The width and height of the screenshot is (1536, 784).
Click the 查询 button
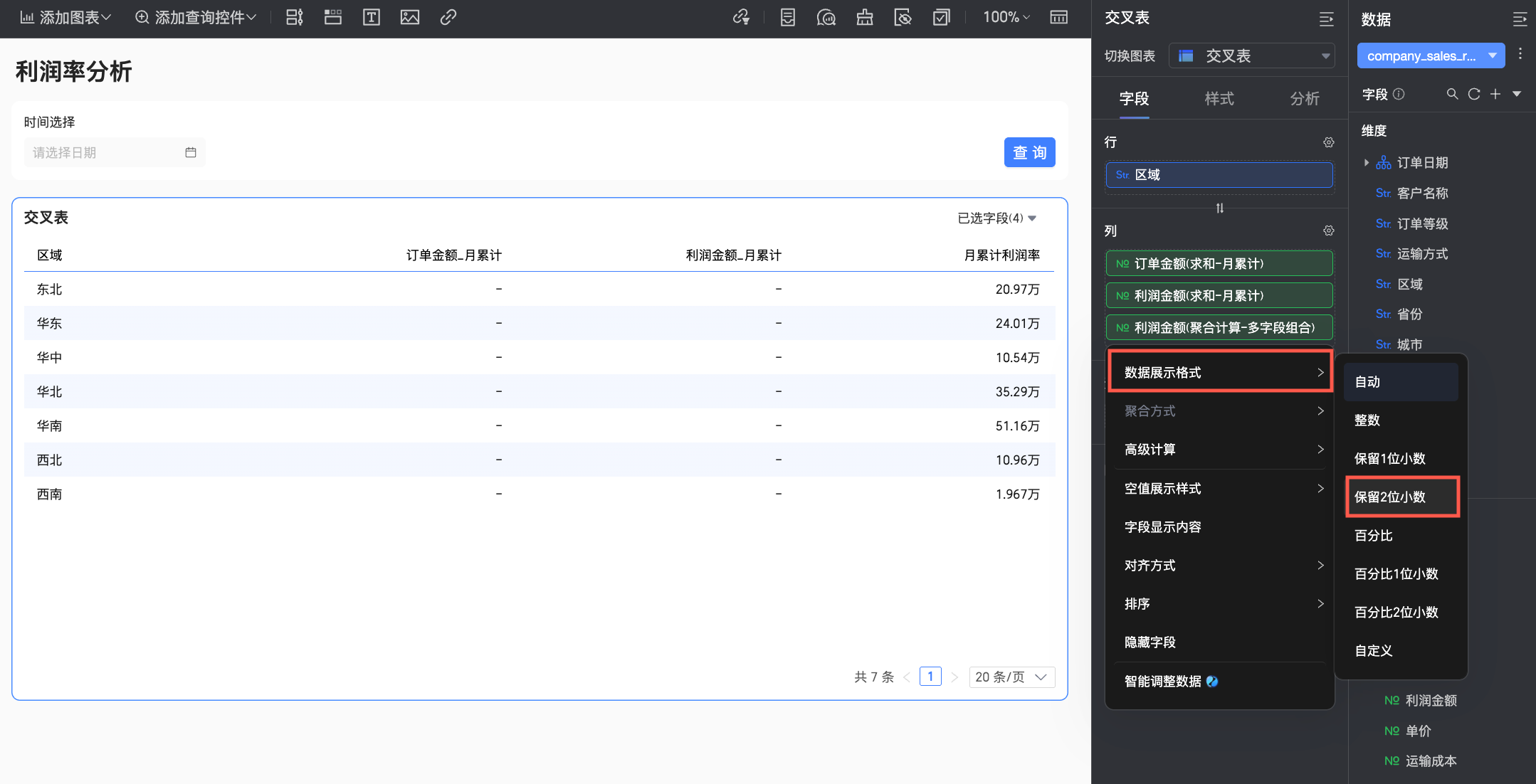pos(1029,152)
